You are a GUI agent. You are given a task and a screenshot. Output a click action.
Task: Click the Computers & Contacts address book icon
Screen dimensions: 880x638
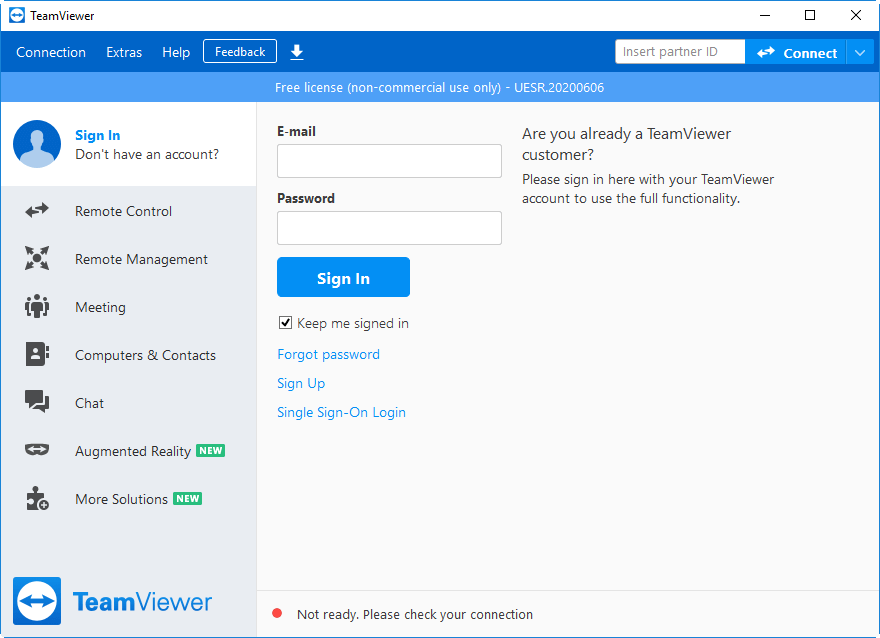tap(37, 354)
